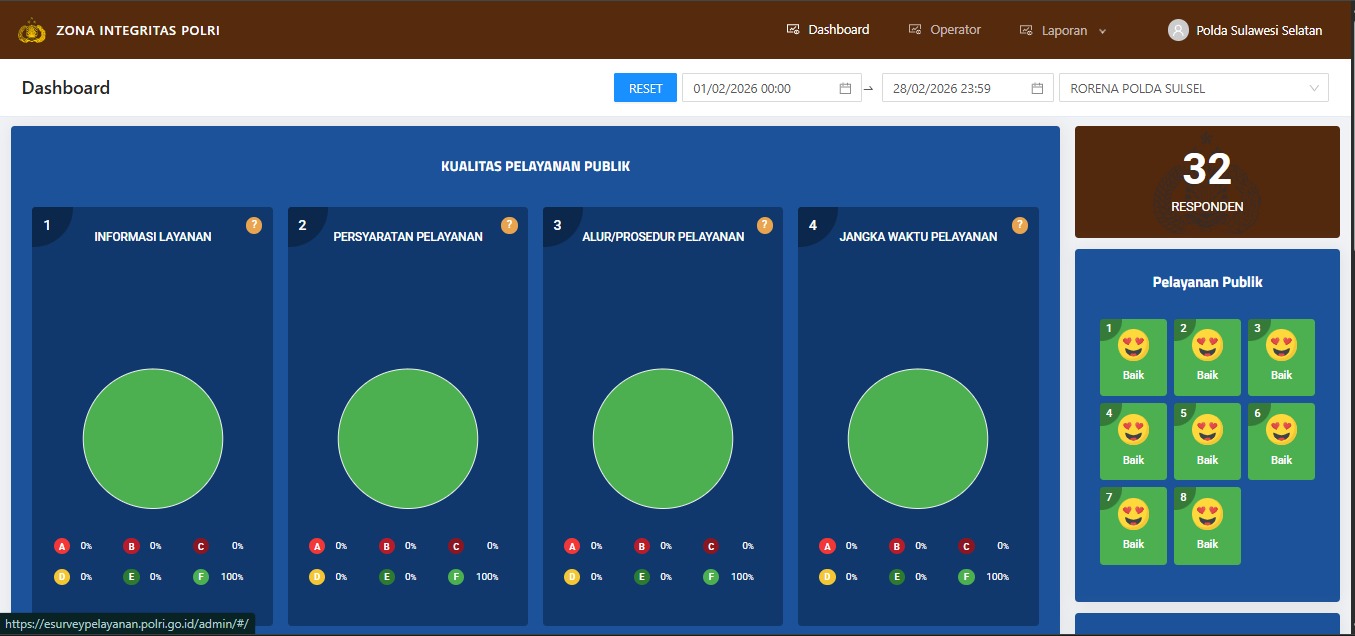Click help icon on Informasi Layanan card
This screenshot has width=1355, height=636.
pos(254,225)
